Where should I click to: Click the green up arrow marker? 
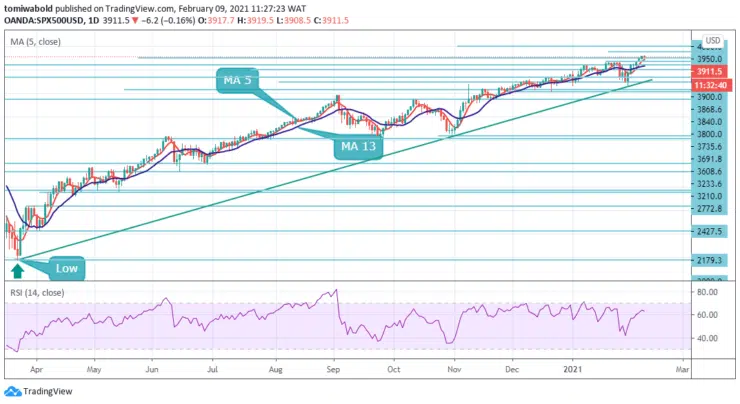tap(17, 267)
